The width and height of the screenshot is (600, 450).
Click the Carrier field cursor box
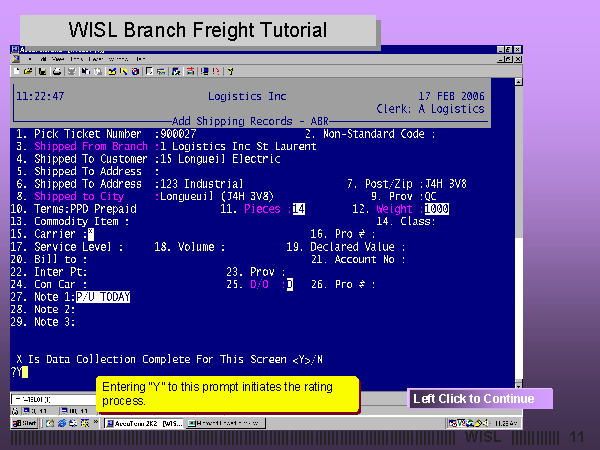[x=91, y=234]
